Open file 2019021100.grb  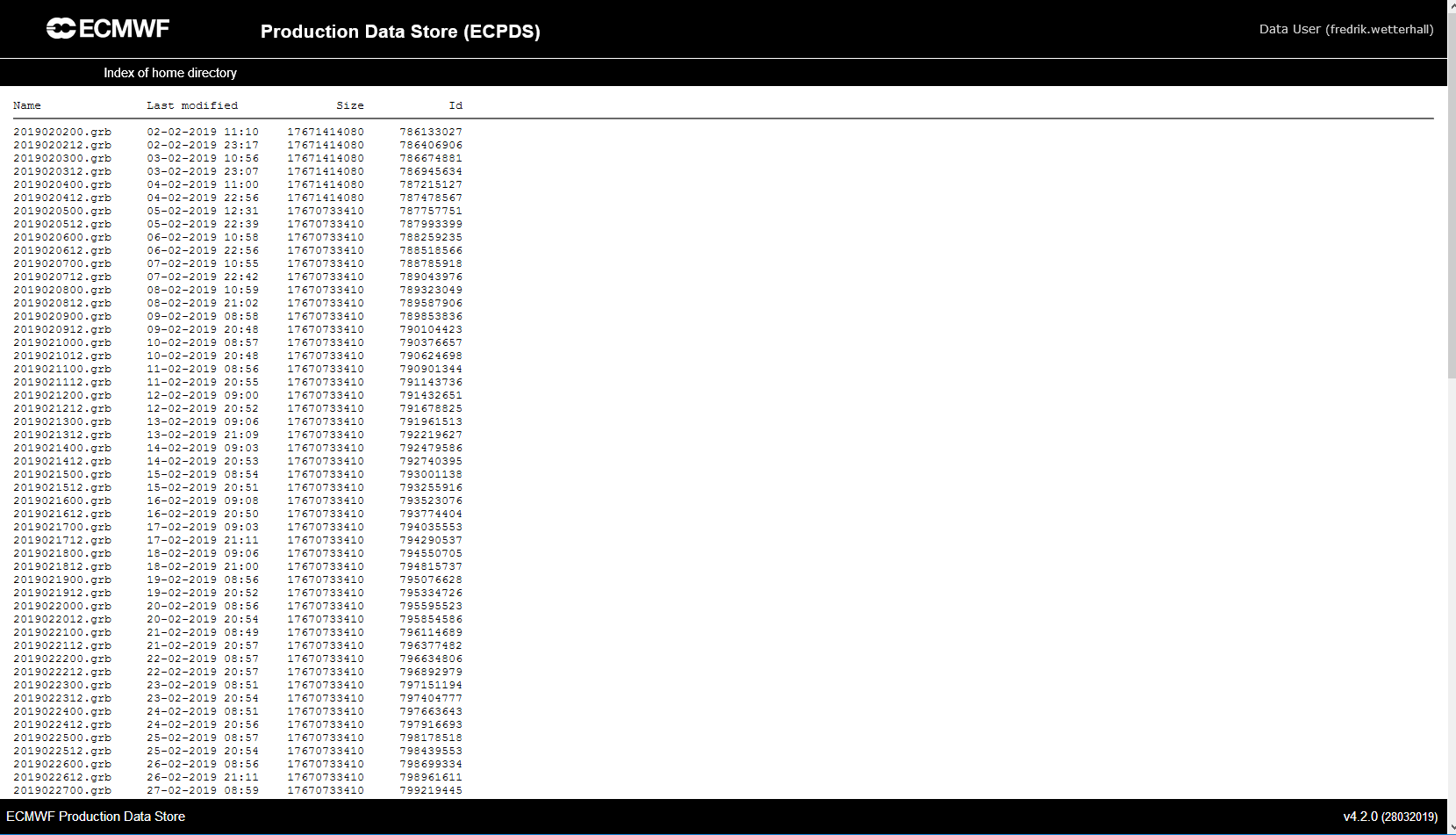point(62,369)
